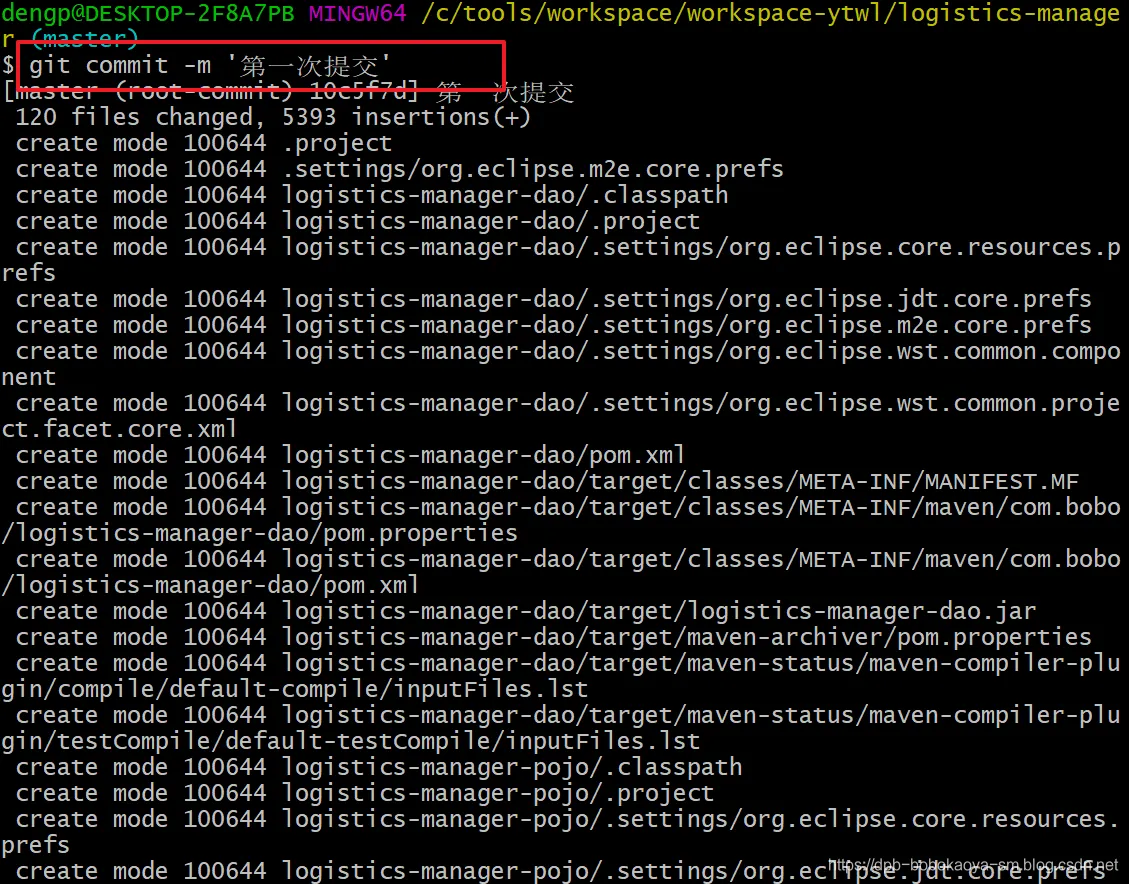Viewport: 1129px width, 884px height.
Task: Click dao '.settings/org.eclipse.m2e.core.prefs' entry
Action: [687, 325]
